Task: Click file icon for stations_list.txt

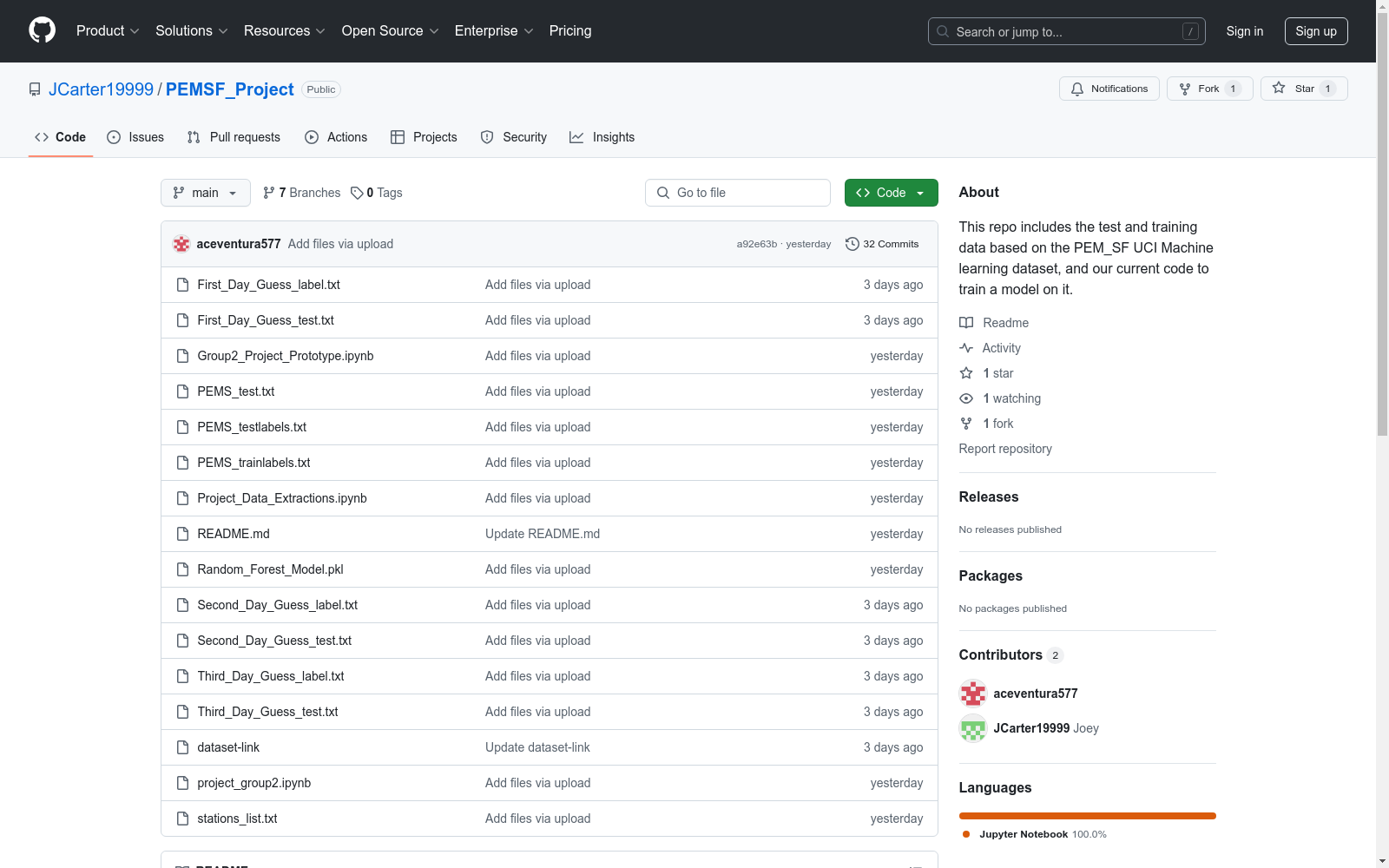Action: pos(182,819)
